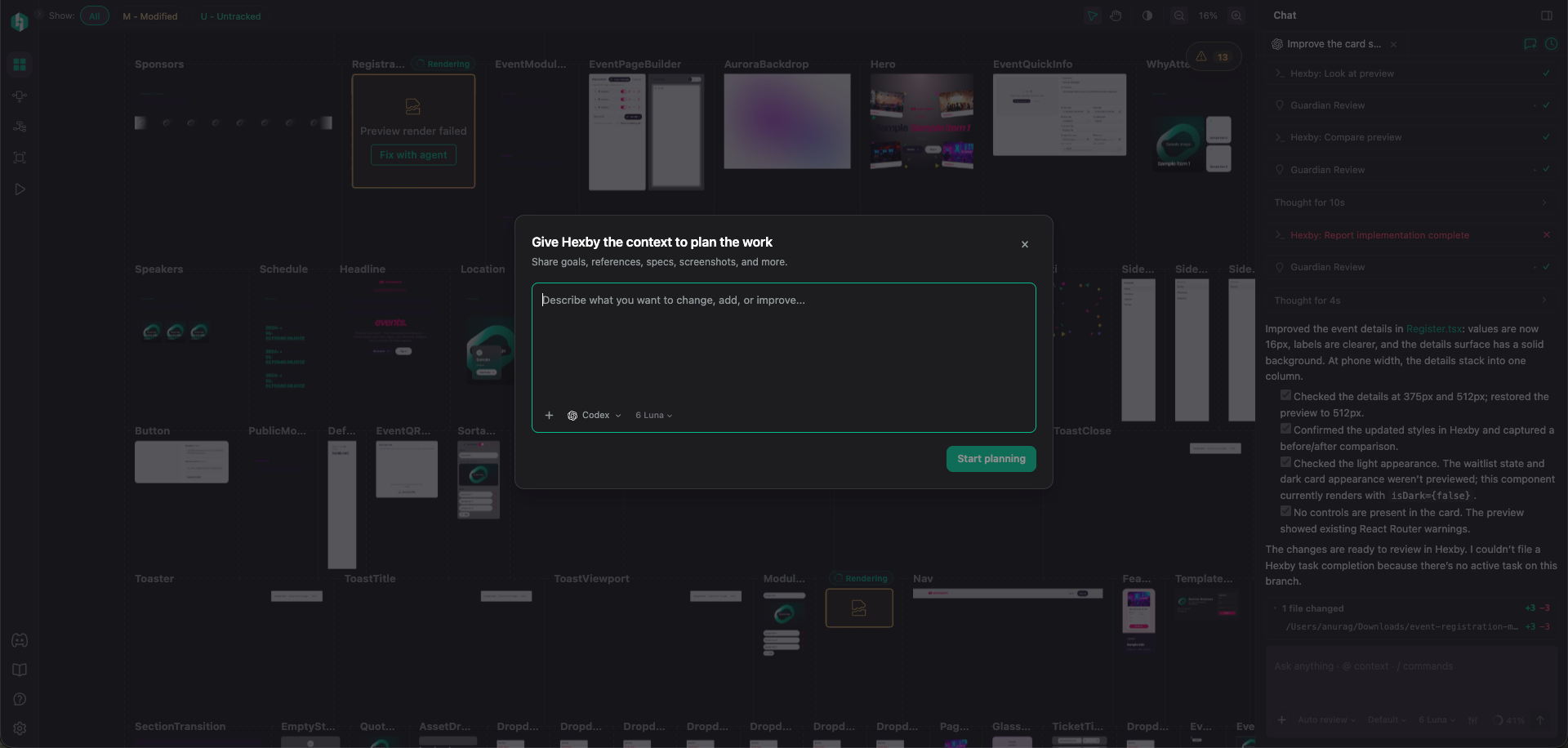Image resolution: width=1568 pixels, height=748 pixels.
Task: Select the All filter pill
Action: point(95,16)
